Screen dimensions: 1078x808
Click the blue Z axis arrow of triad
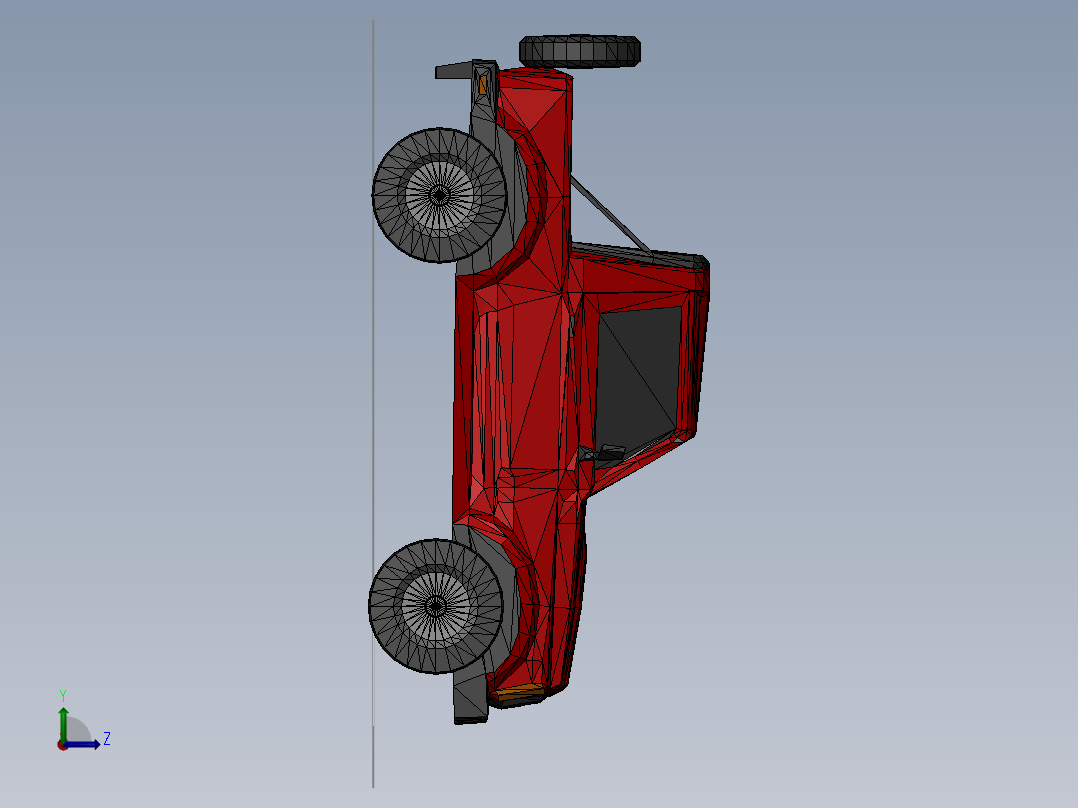pyautogui.click(x=84, y=744)
